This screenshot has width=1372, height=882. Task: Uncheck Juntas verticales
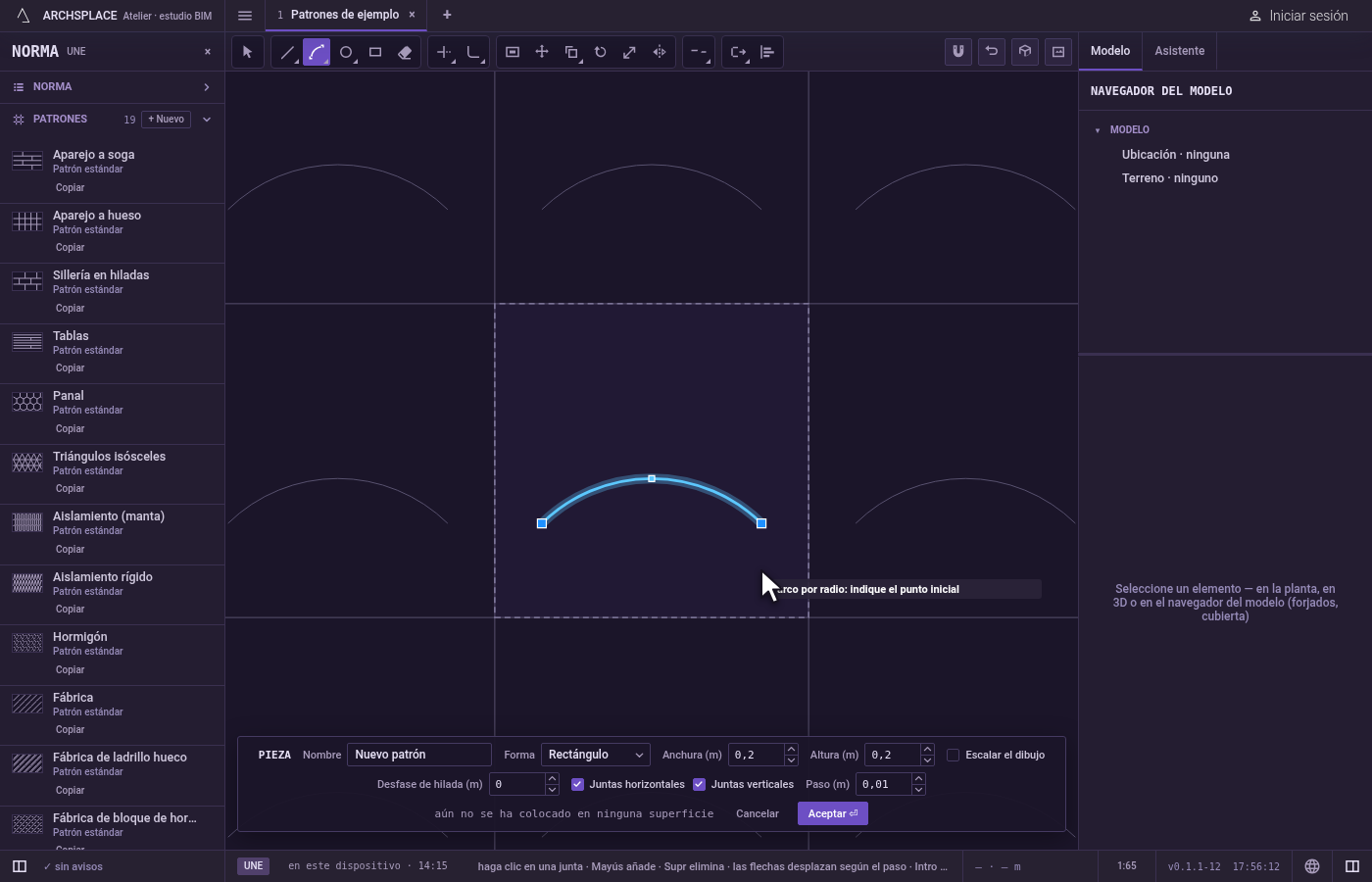tap(699, 784)
